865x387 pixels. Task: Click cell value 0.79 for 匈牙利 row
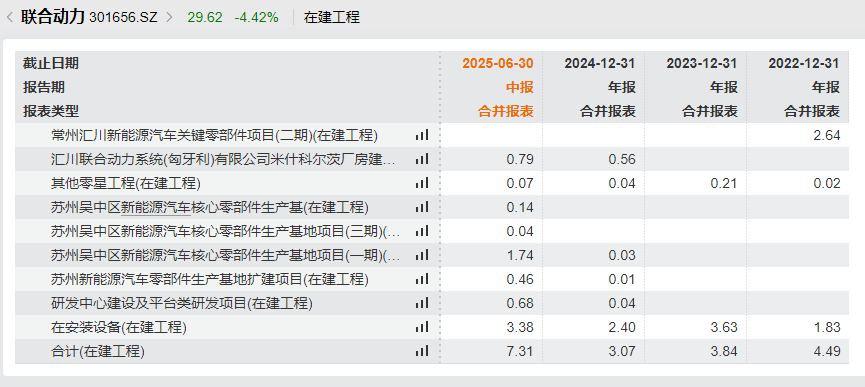(520, 159)
